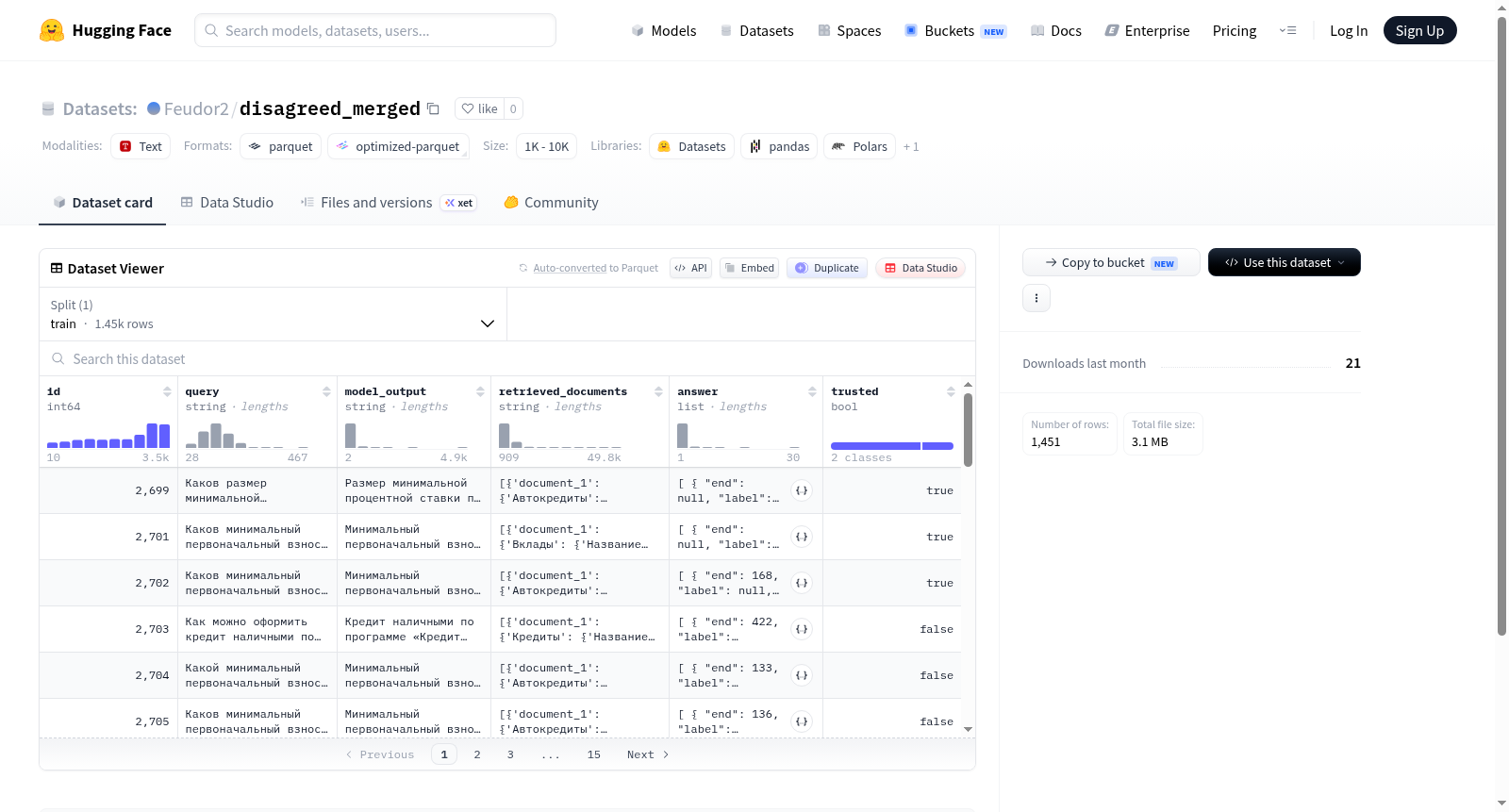Image resolution: width=1509 pixels, height=812 pixels.
Task: Click the Embed button
Action: tap(749, 268)
